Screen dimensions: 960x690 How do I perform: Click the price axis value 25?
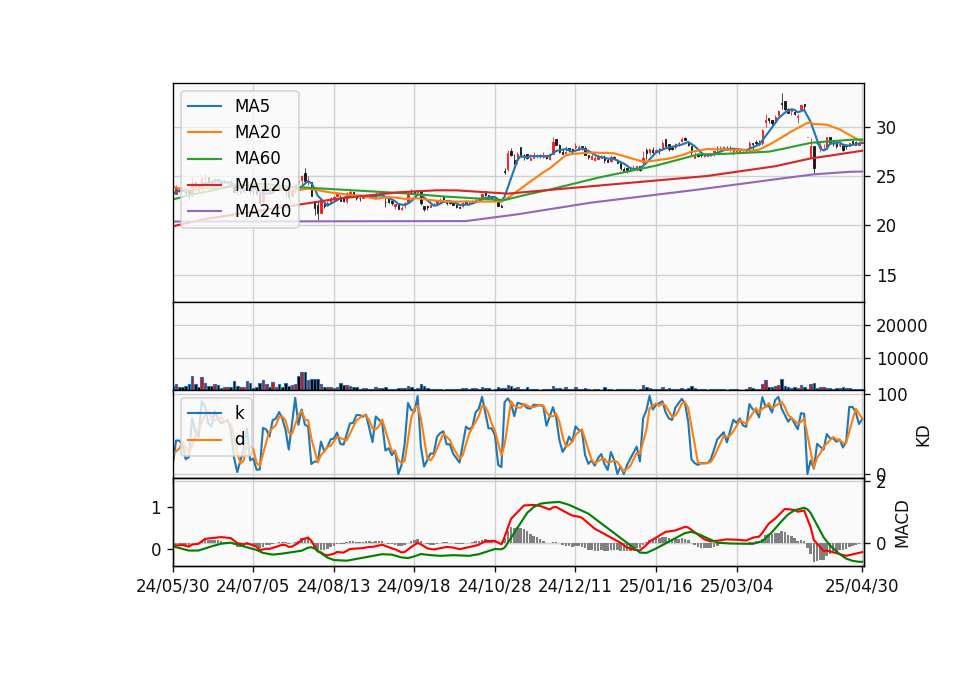point(886,177)
